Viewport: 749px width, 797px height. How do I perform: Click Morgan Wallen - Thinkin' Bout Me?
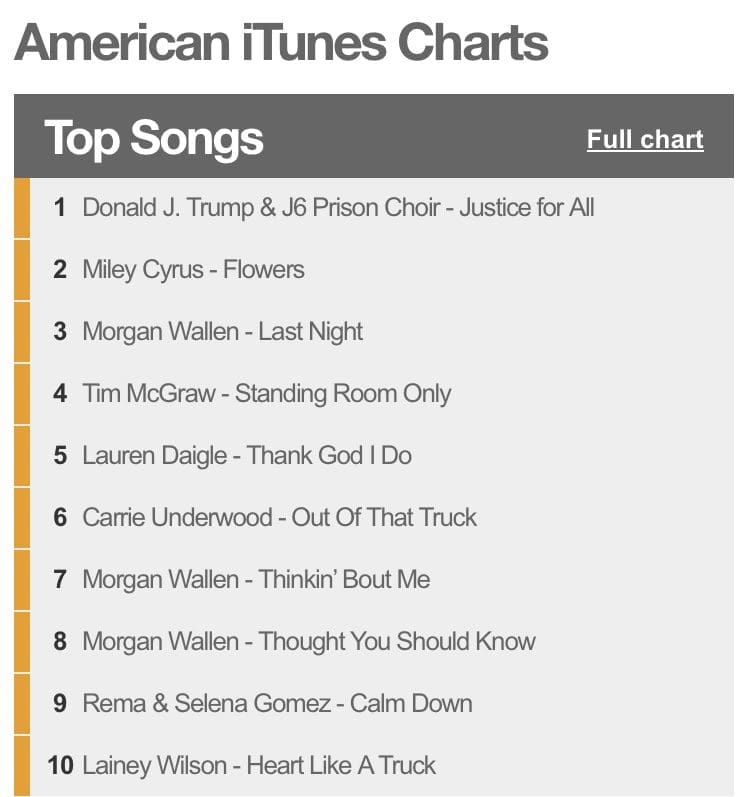coord(256,580)
